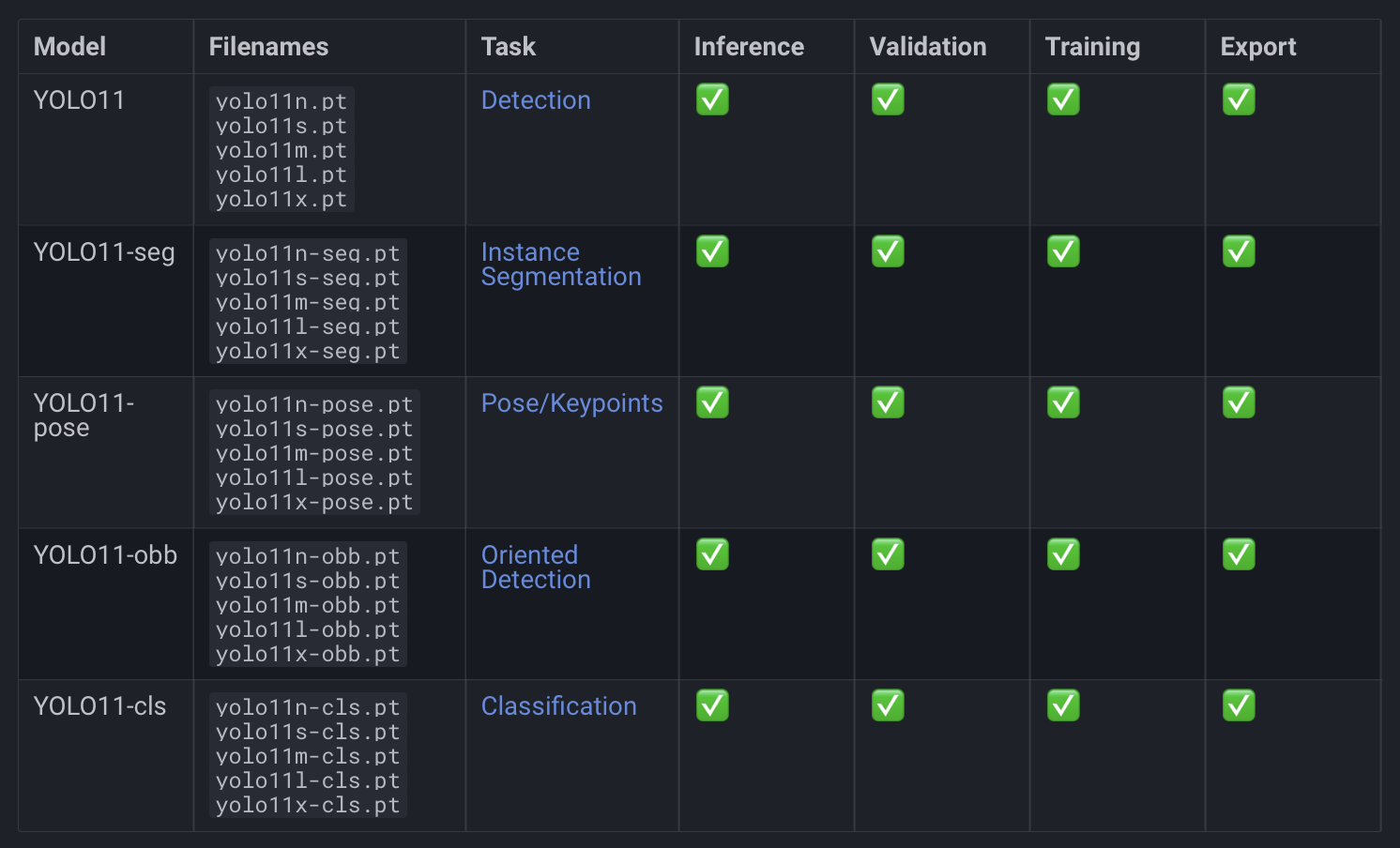Image resolution: width=1400 pixels, height=848 pixels.
Task: Click the yolo11s-seg.pt filename
Action: click(x=308, y=278)
